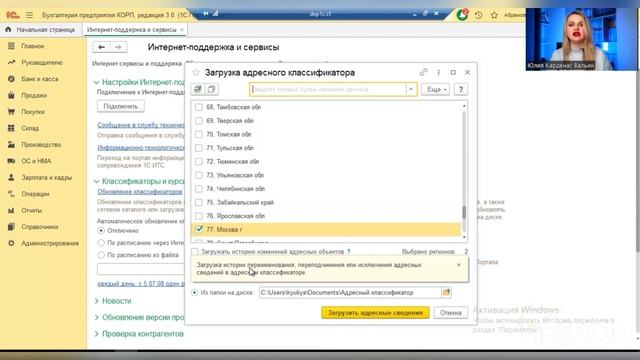
Task: Enable loading address change history checkbox
Action: 195,252
